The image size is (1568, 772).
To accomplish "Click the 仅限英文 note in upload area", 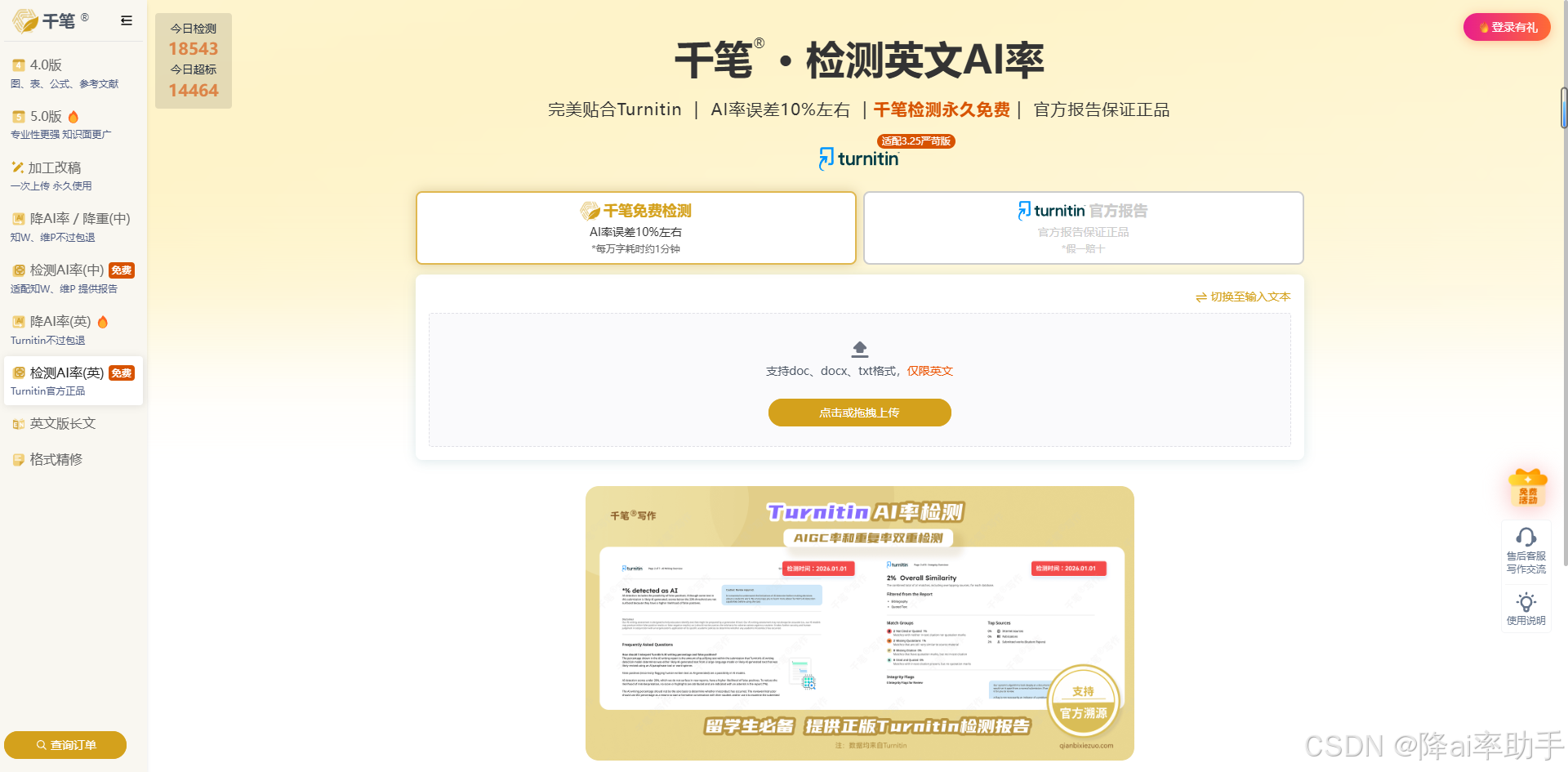I will coord(930,371).
